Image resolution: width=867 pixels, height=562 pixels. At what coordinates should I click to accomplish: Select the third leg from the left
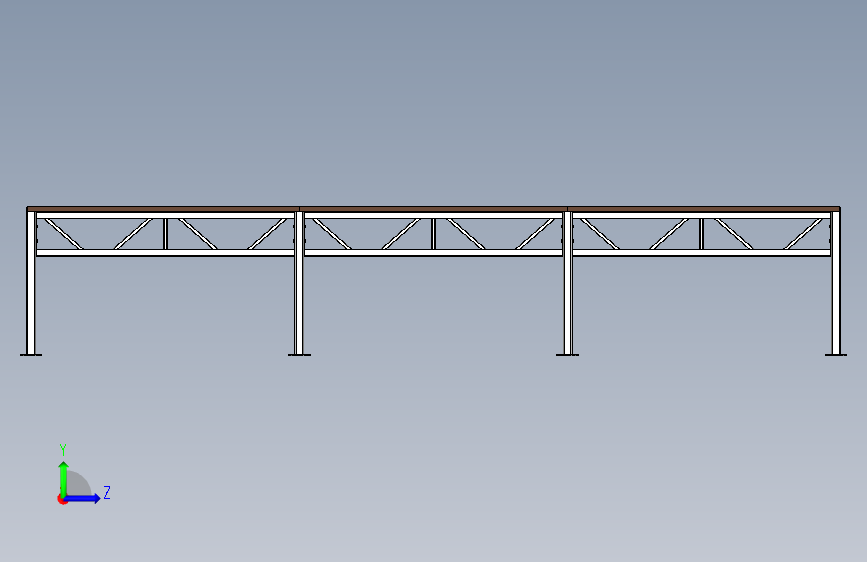[567, 282]
